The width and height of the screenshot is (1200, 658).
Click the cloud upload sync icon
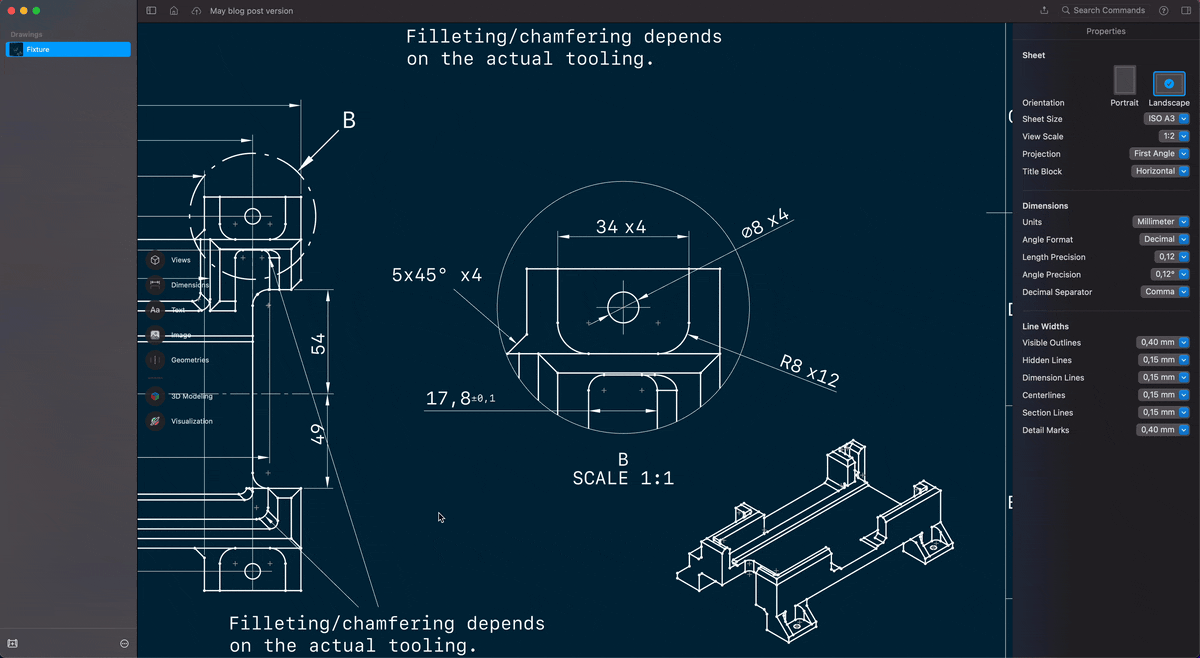(x=196, y=11)
